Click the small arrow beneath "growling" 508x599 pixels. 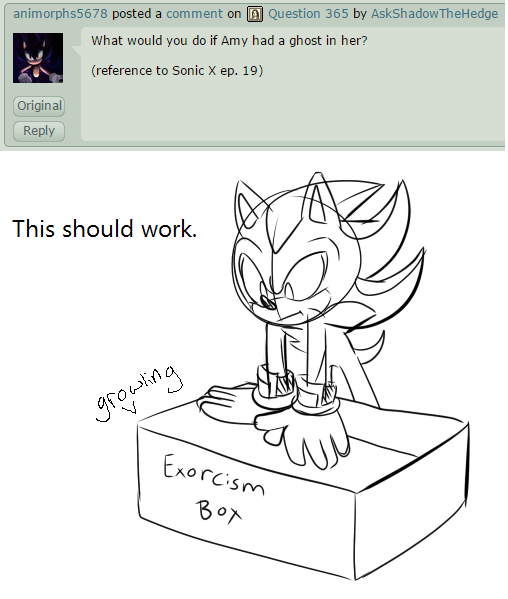[130, 408]
